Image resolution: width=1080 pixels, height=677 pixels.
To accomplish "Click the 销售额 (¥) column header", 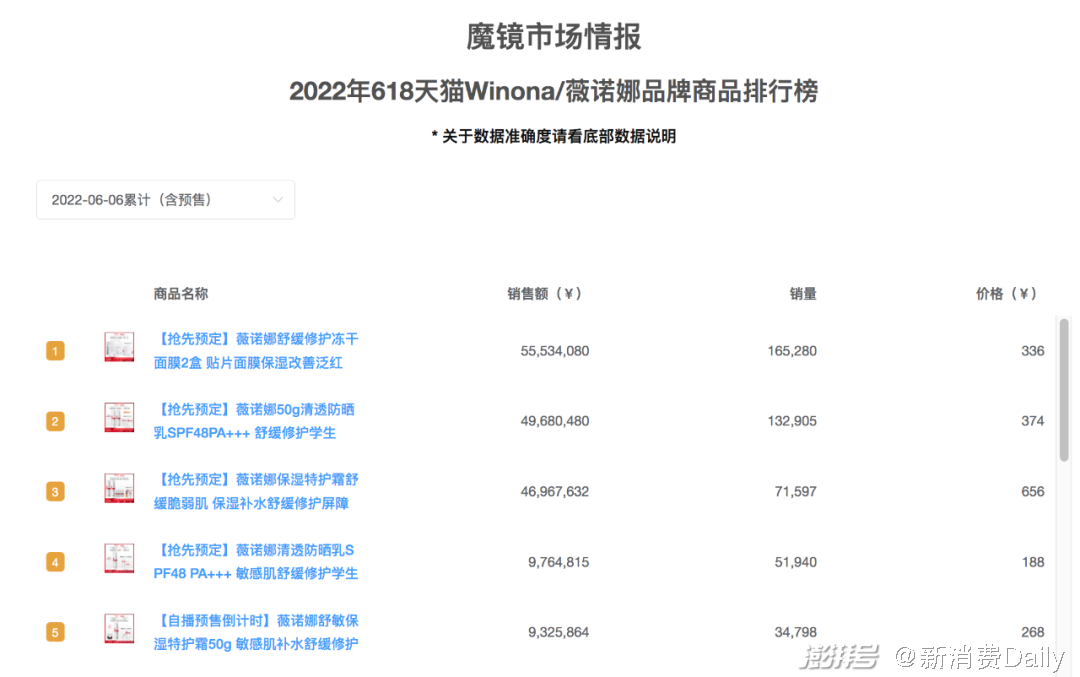I will click(544, 294).
